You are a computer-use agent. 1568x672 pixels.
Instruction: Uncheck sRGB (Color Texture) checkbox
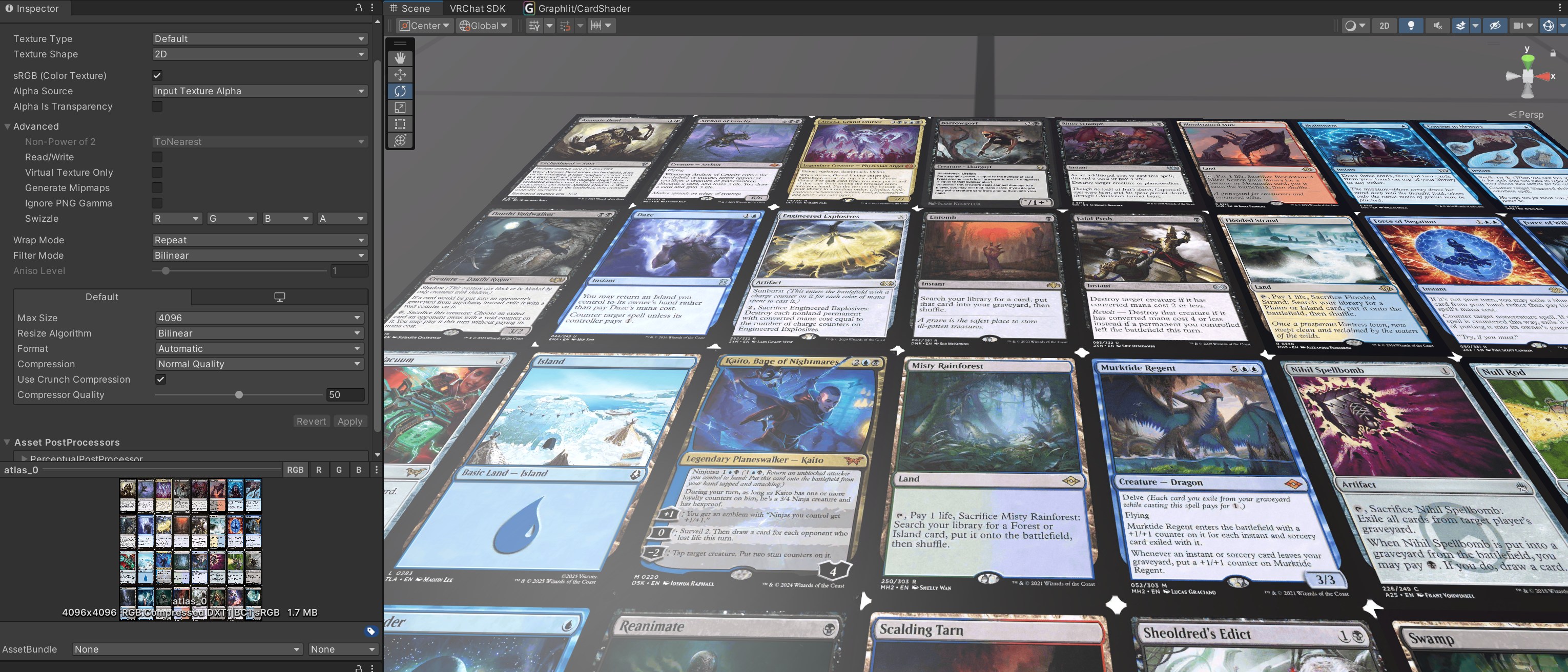157,75
